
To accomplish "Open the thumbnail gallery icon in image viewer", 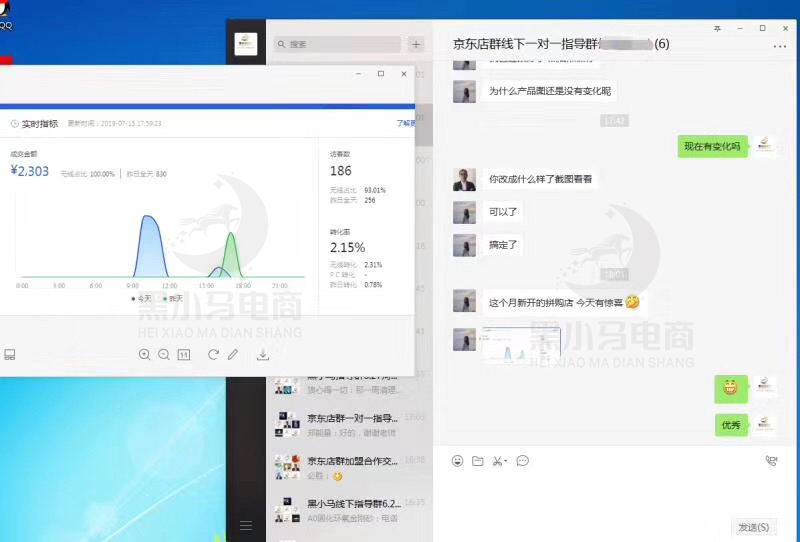I will [x=10, y=354].
